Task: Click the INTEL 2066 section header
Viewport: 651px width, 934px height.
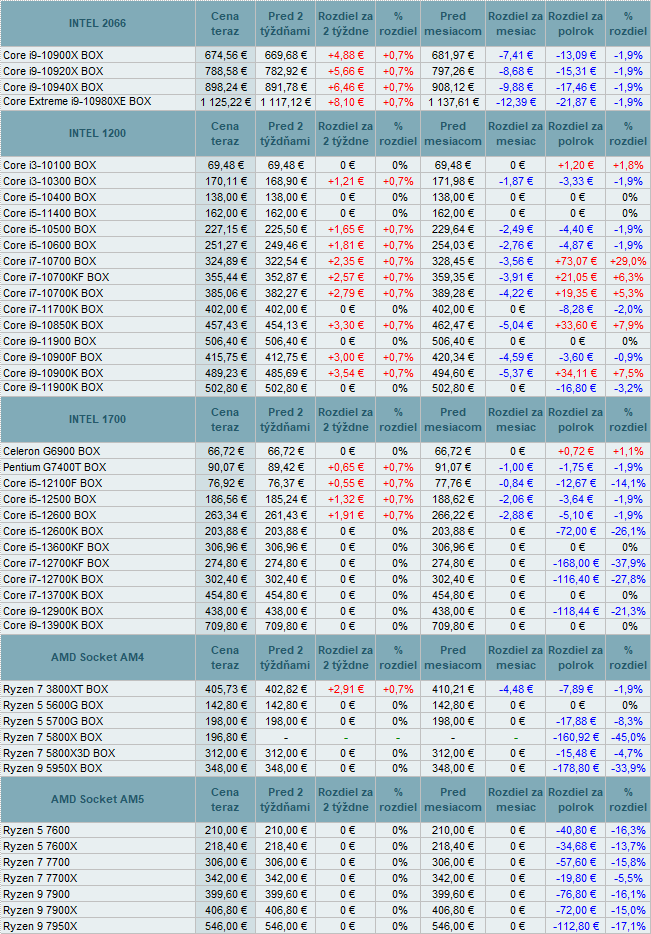Action: point(98,24)
